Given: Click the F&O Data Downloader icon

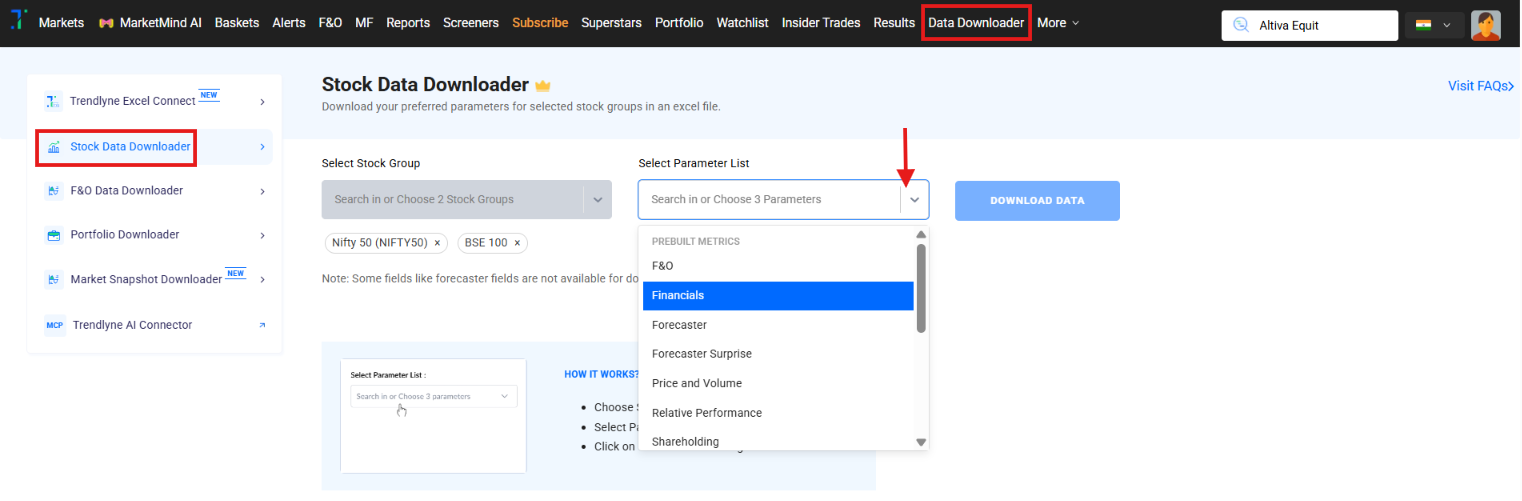Looking at the screenshot, I should tap(54, 190).
